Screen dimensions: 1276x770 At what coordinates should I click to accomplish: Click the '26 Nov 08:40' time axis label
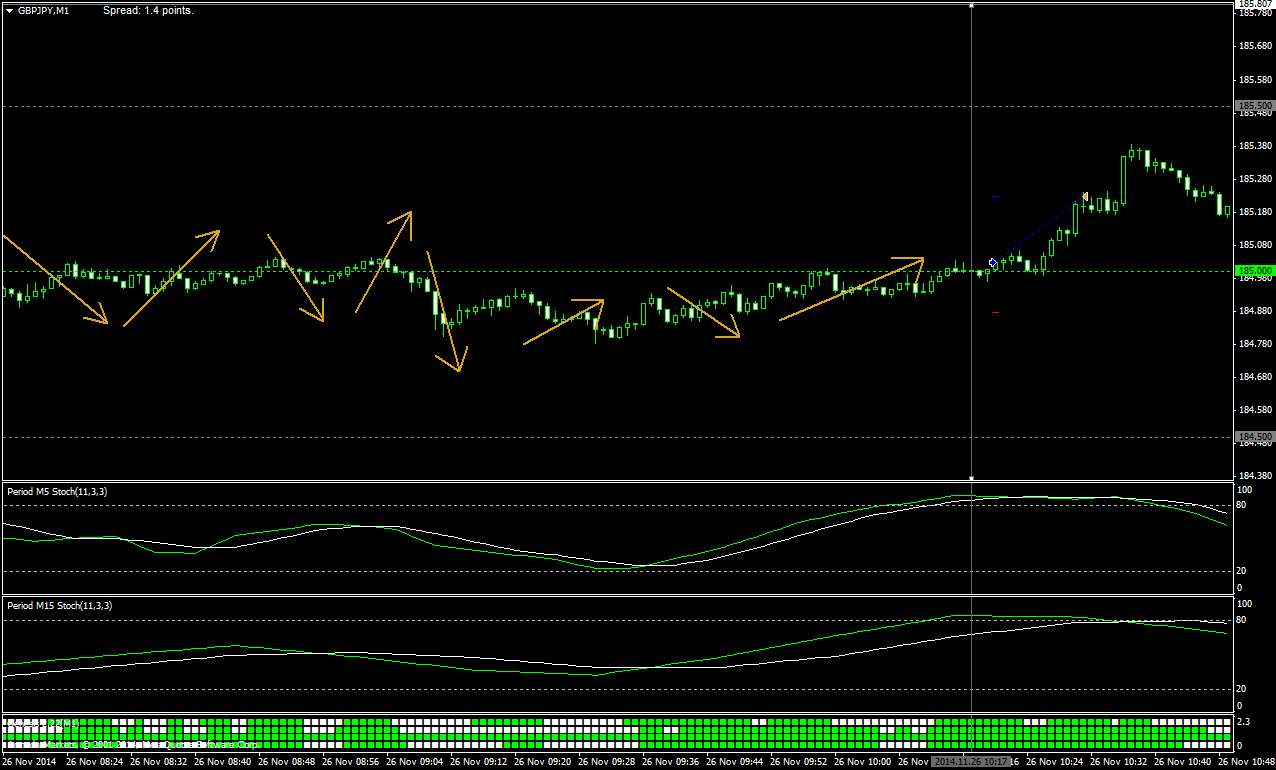pos(225,761)
